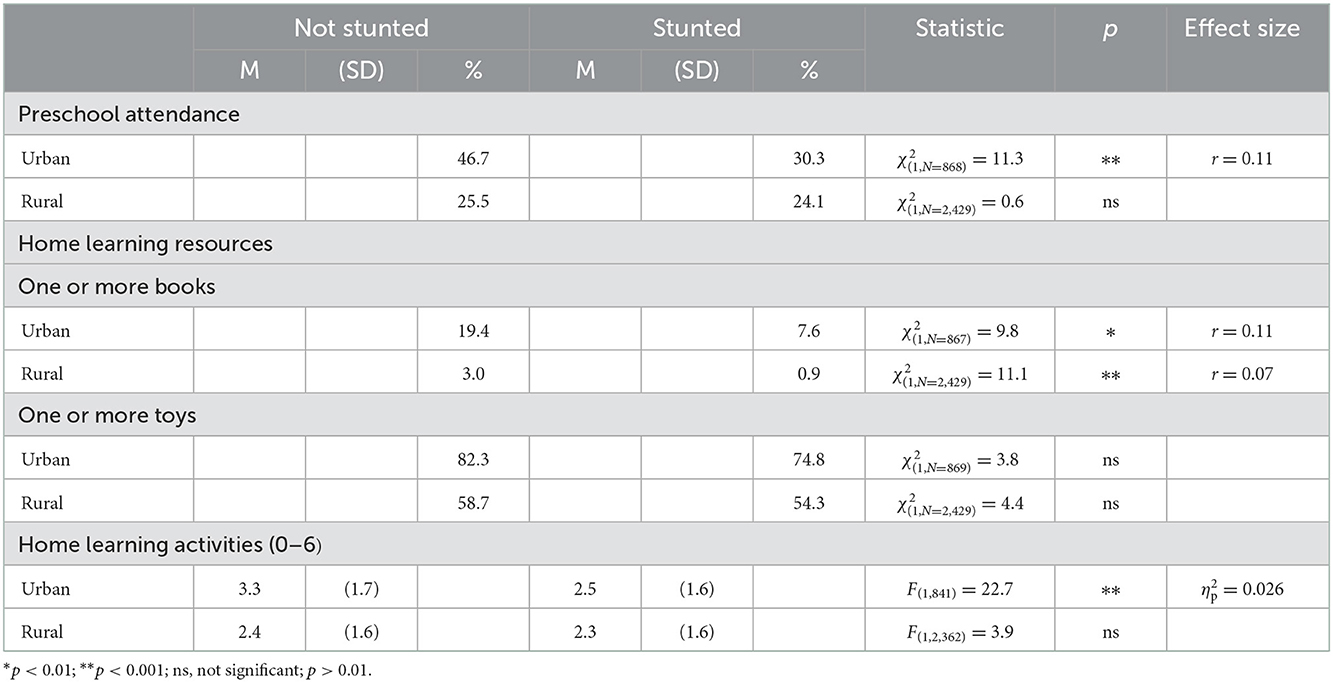The width and height of the screenshot is (1333, 682).
Task: Select the 'Home learning resources' section row
Action: (666, 243)
